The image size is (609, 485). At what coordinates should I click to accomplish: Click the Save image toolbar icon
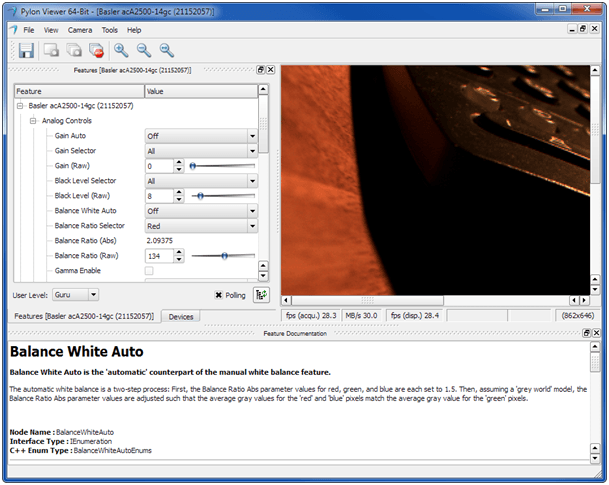click(26, 50)
